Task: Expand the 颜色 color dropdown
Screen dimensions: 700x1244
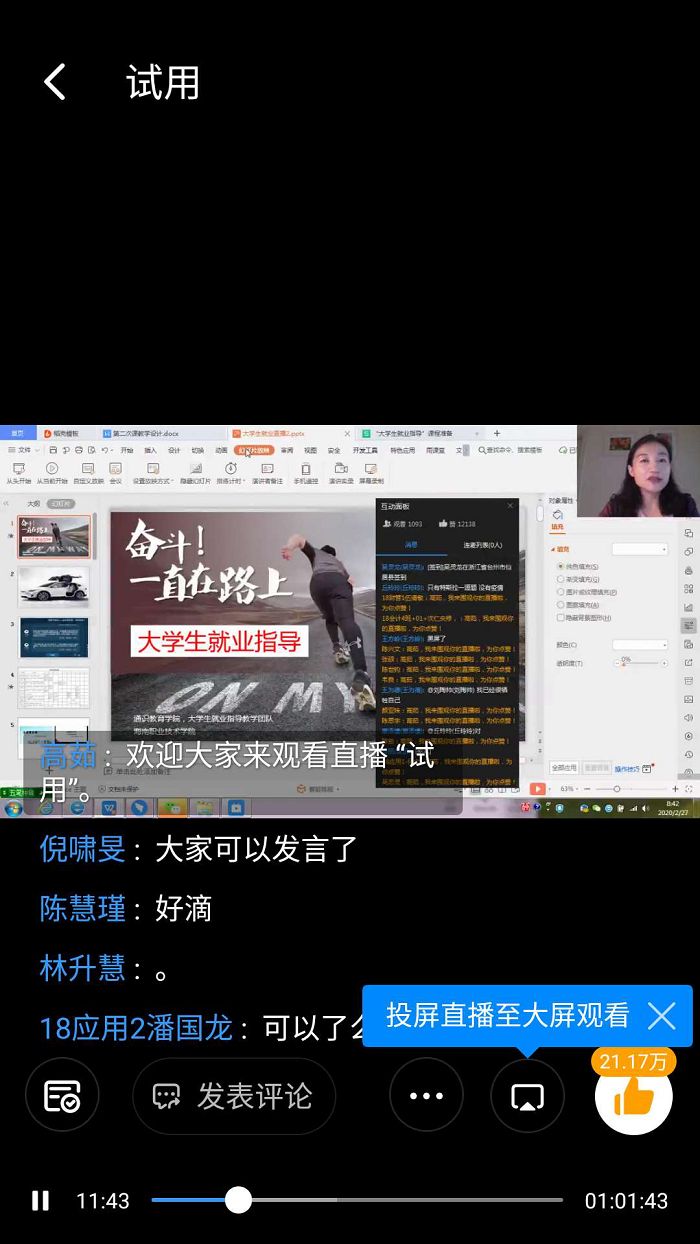Action: click(639, 645)
